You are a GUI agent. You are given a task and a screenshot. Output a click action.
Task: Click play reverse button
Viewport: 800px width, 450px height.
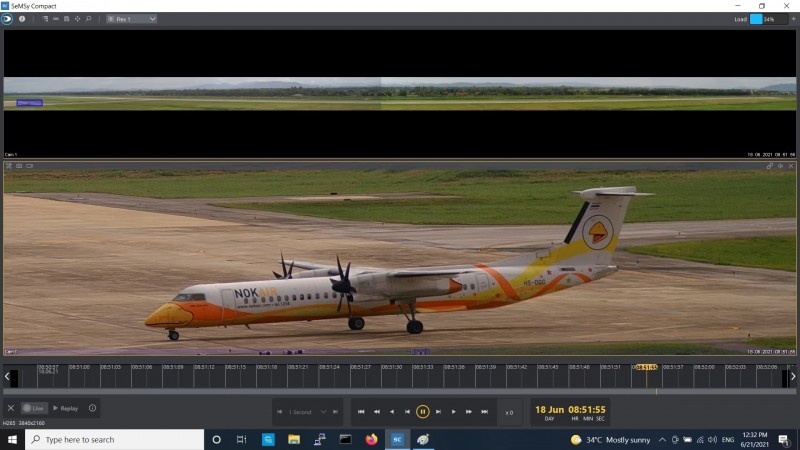[392, 412]
